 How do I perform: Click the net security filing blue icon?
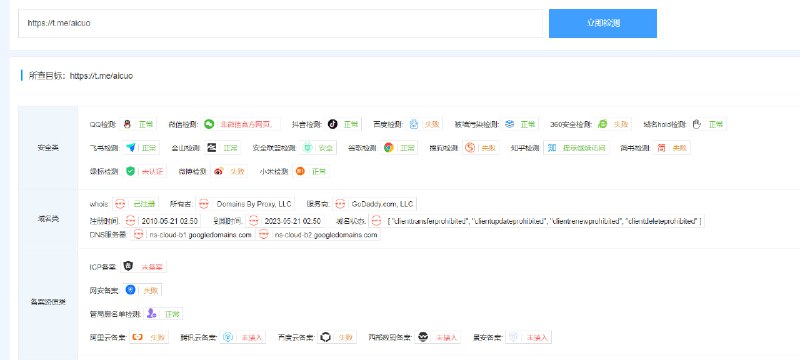[x=131, y=290]
